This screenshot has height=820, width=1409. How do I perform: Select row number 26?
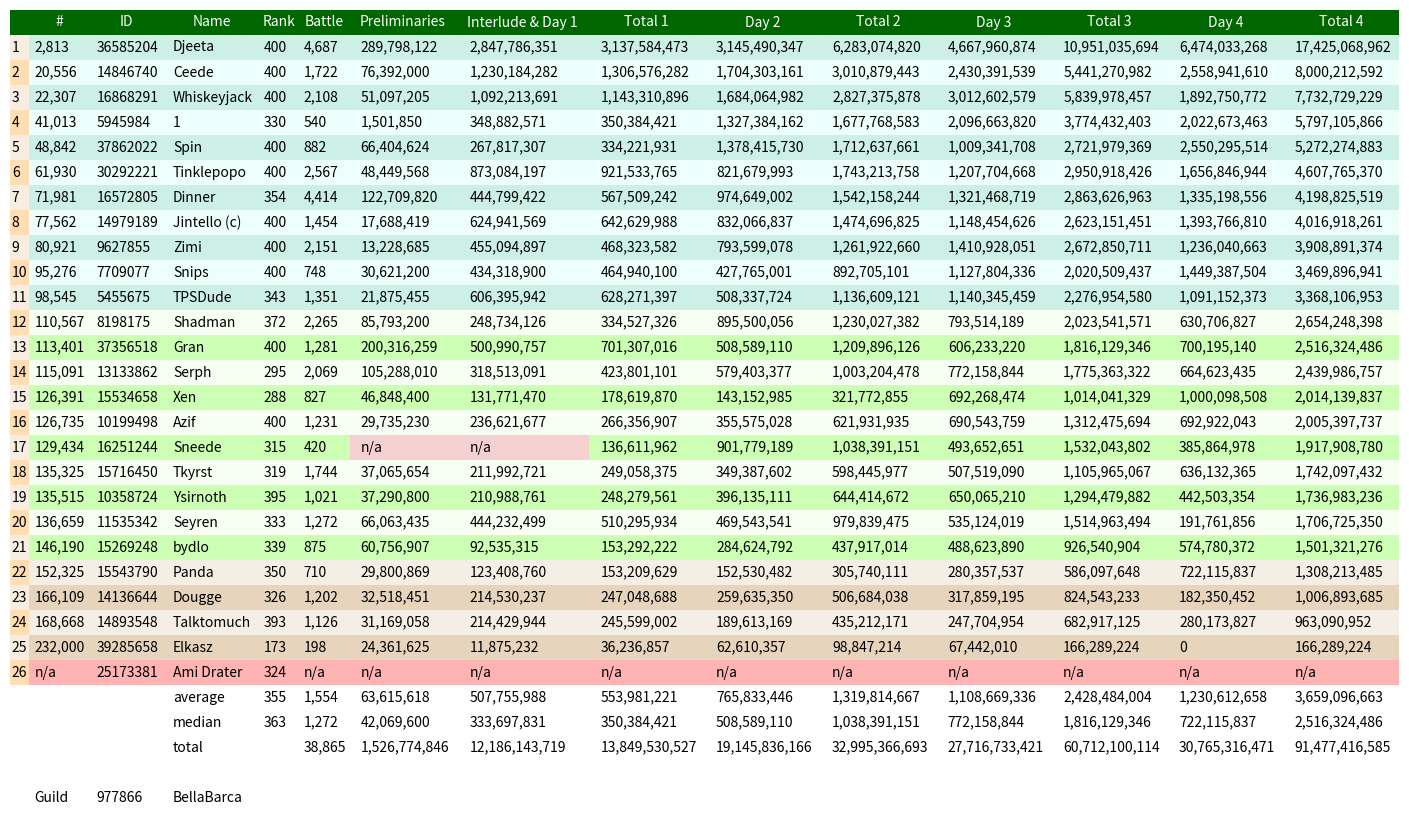click(x=19, y=672)
